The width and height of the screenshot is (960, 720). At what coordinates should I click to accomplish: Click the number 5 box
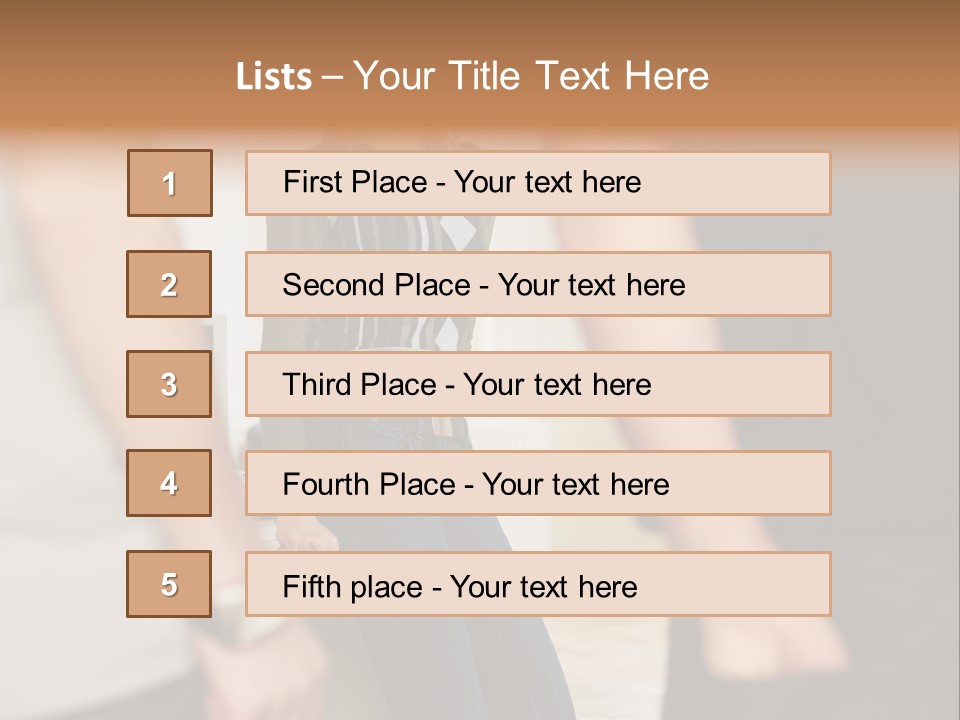pyautogui.click(x=169, y=584)
